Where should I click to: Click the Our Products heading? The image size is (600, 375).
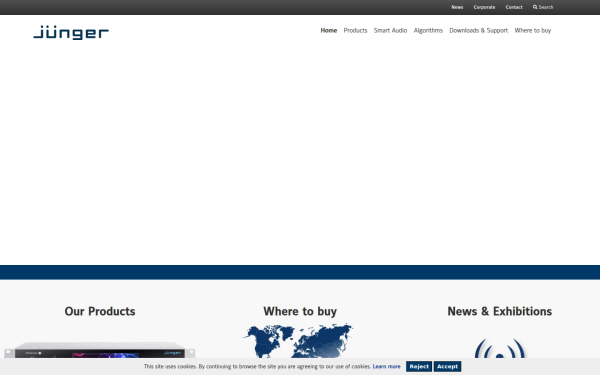point(100,311)
